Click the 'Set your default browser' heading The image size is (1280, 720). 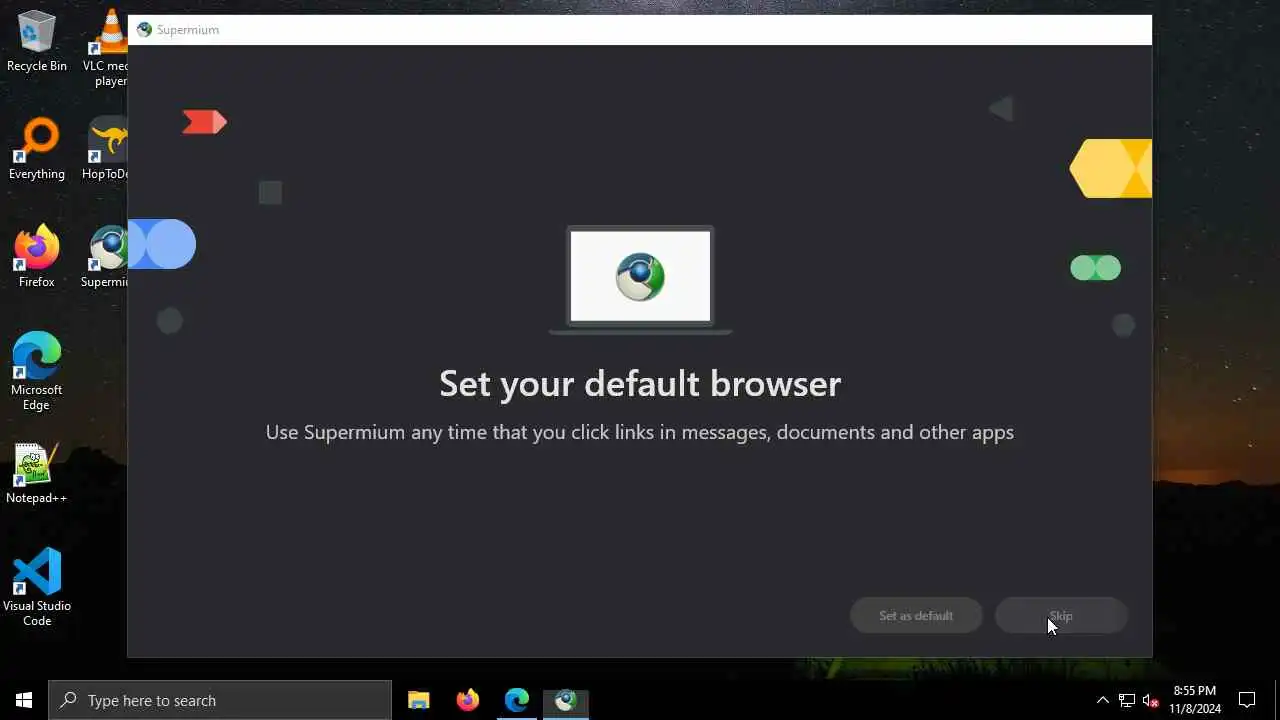pos(640,383)
